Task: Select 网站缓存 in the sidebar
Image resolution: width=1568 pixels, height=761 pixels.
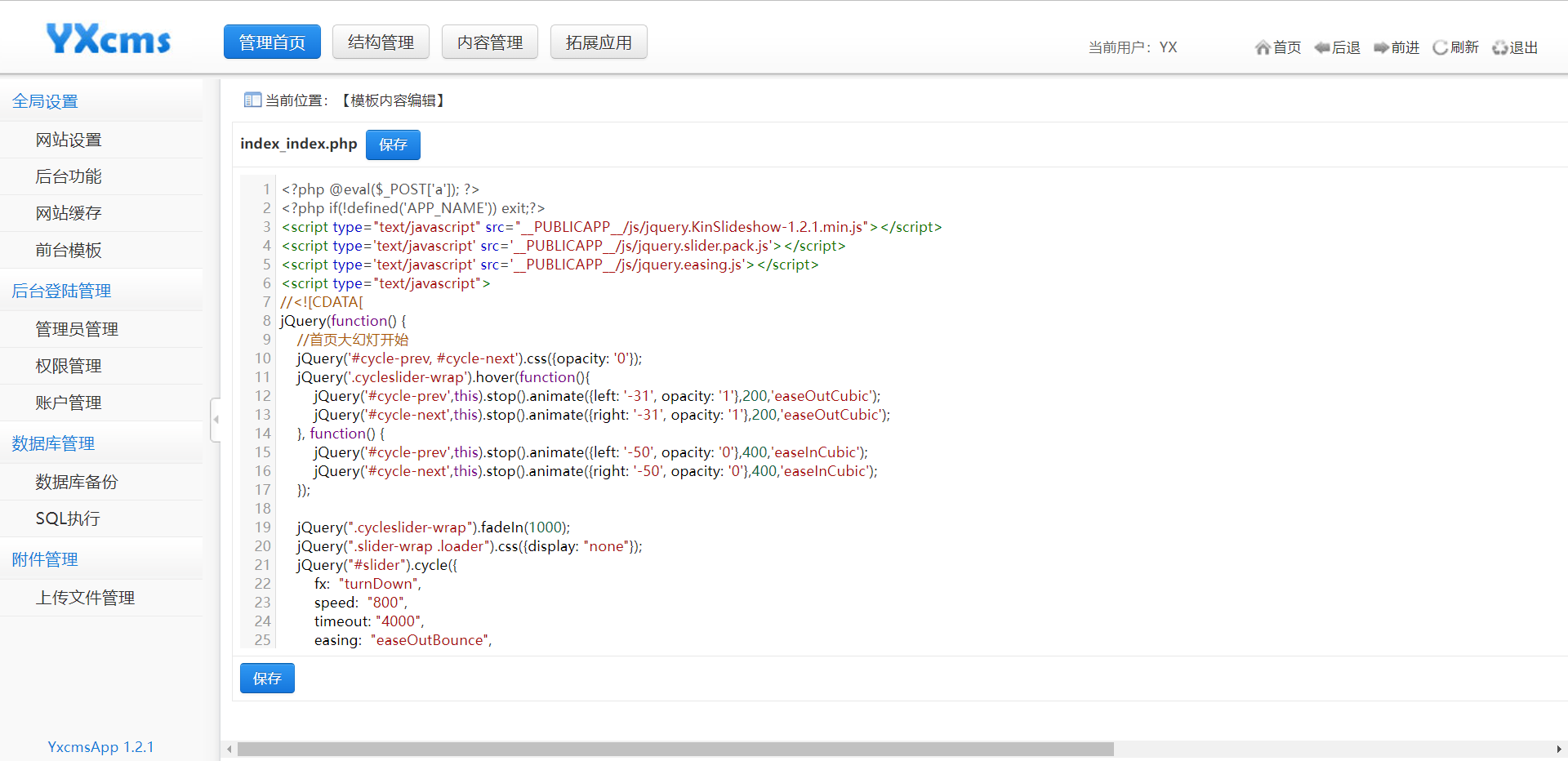Action: pyautogui.click(x=101, y=213)
